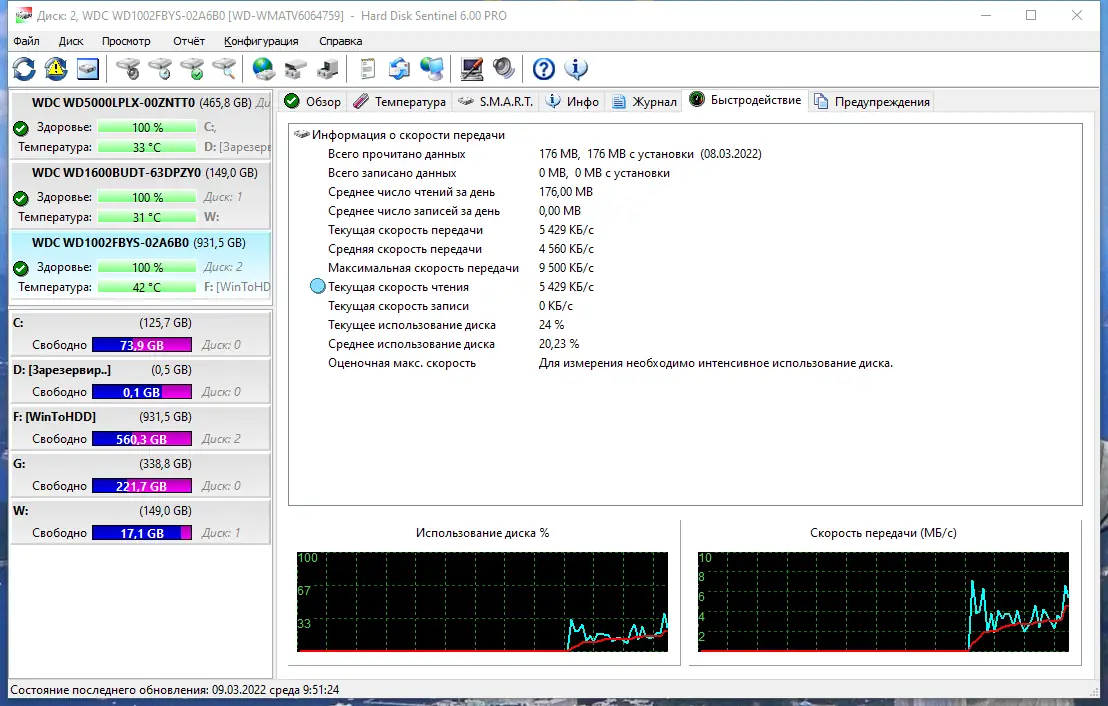Select disk WDC WD1002FBYS-02A6B0

[x=141, y=264]
